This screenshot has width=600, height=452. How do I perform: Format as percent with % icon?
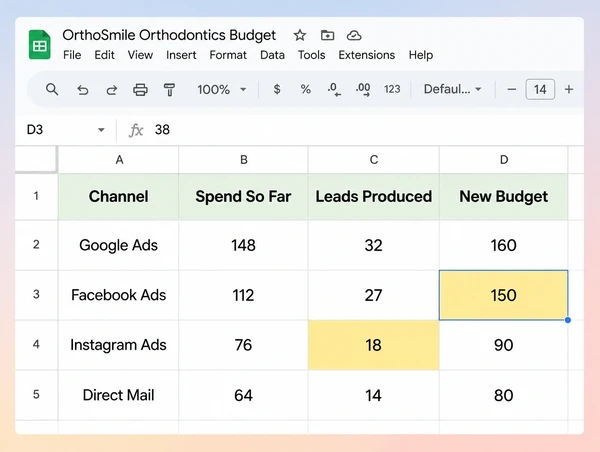(x=305, y=90)
